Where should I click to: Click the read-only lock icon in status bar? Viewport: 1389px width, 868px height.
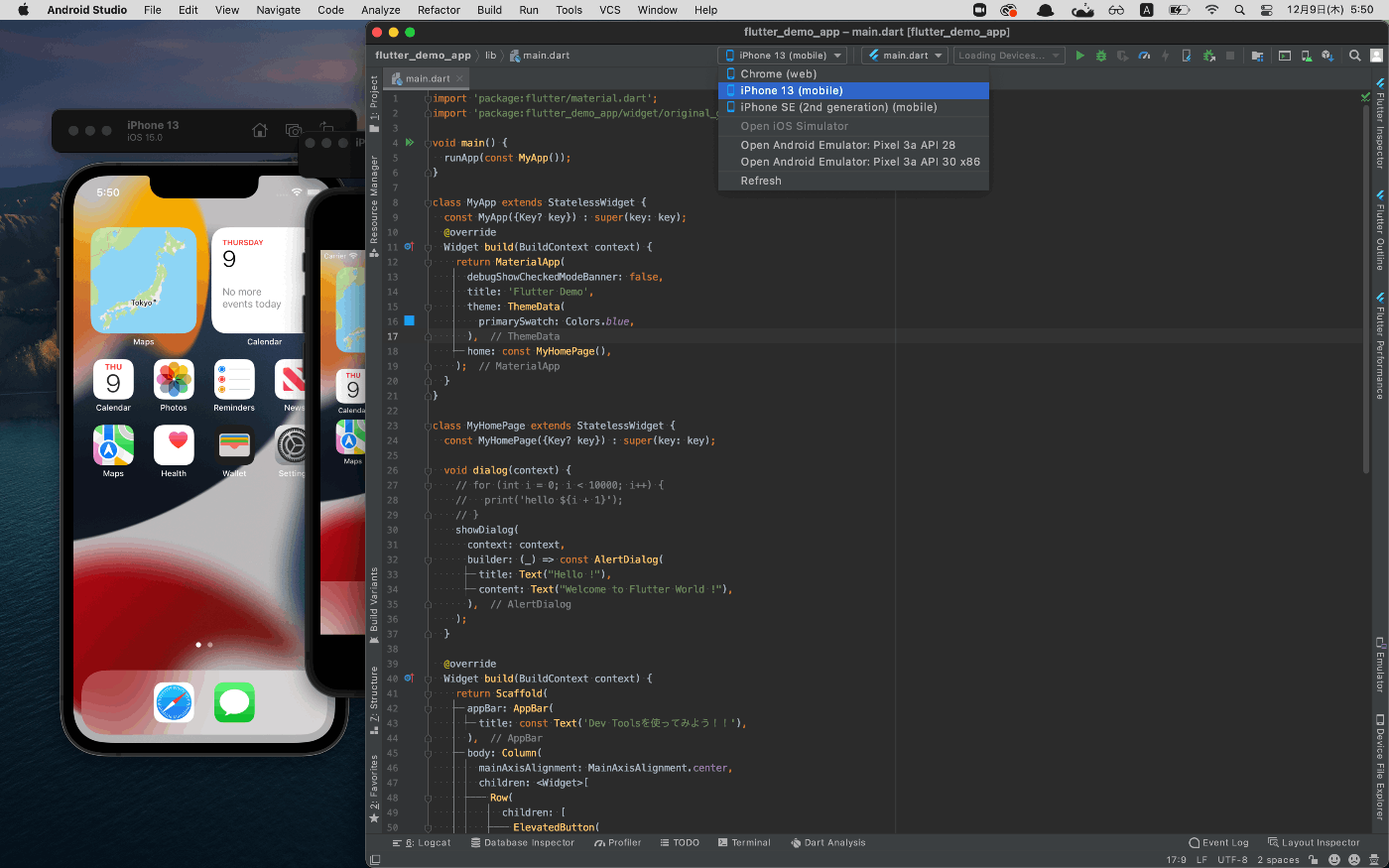click(1314, 860)
